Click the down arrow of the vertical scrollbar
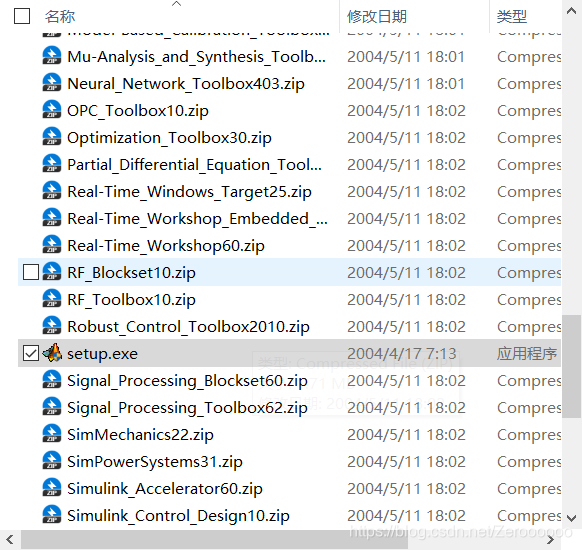 [x=572, y=518]
